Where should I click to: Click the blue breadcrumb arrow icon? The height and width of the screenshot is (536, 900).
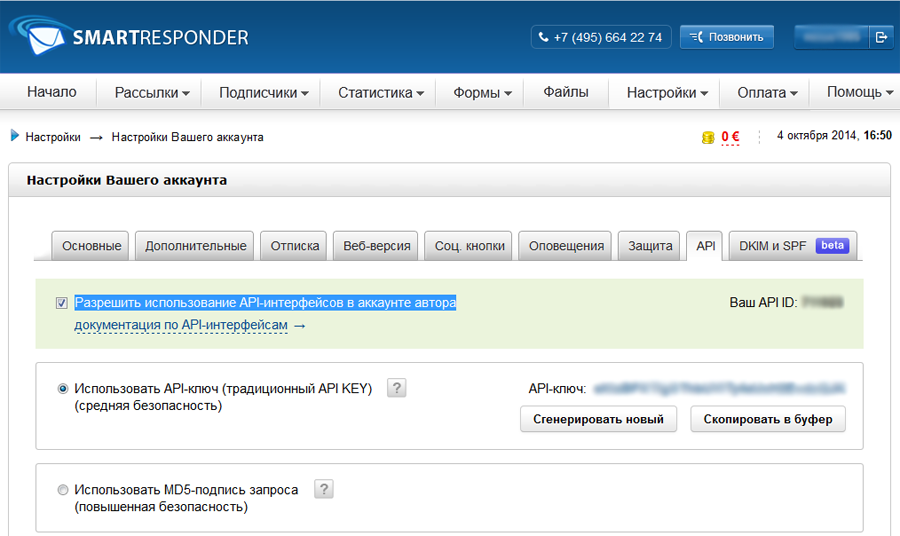15,136
